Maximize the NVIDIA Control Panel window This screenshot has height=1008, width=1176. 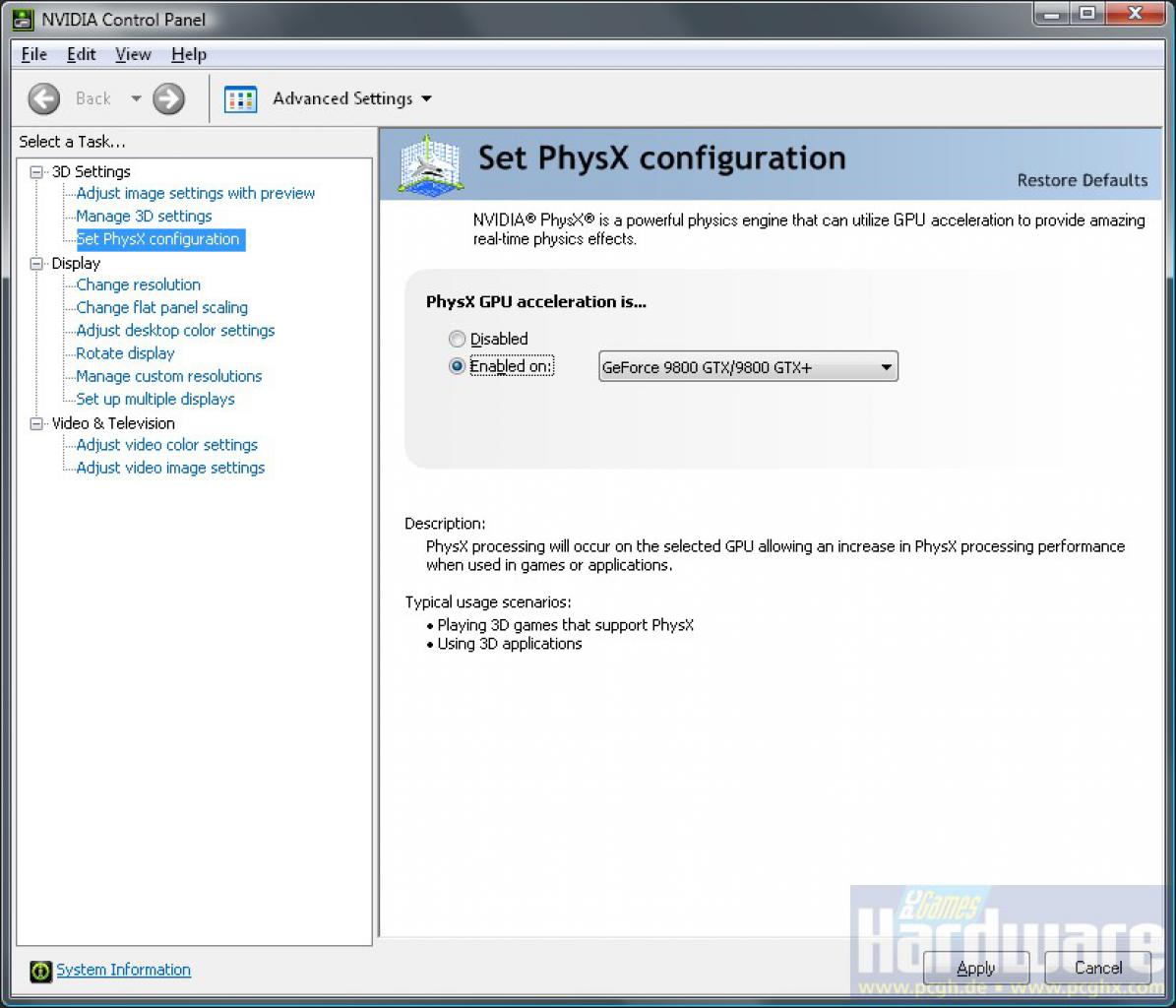point(1086,14)
